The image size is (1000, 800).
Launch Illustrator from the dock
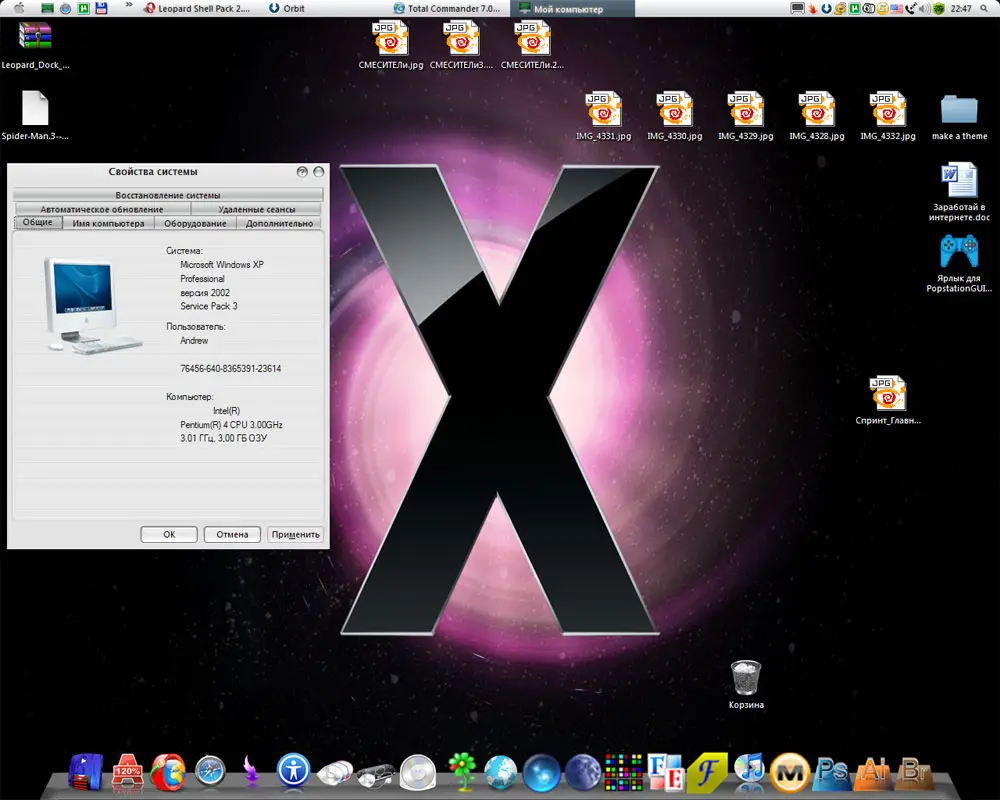(872, 773)
